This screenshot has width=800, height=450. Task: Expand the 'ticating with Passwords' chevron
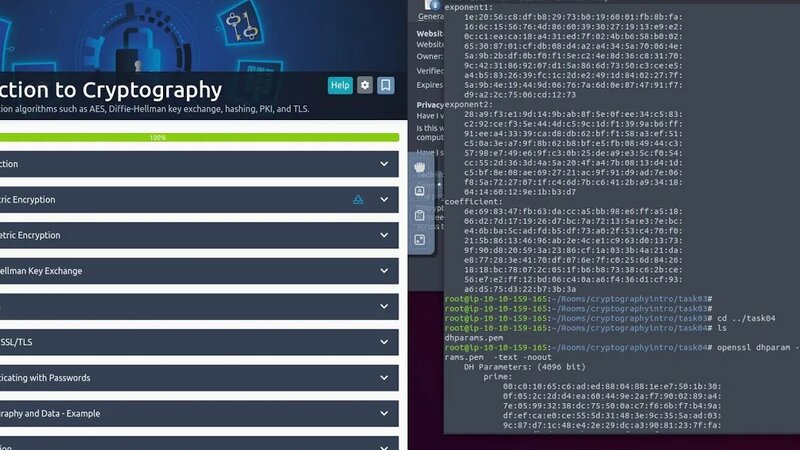point(384,378)
